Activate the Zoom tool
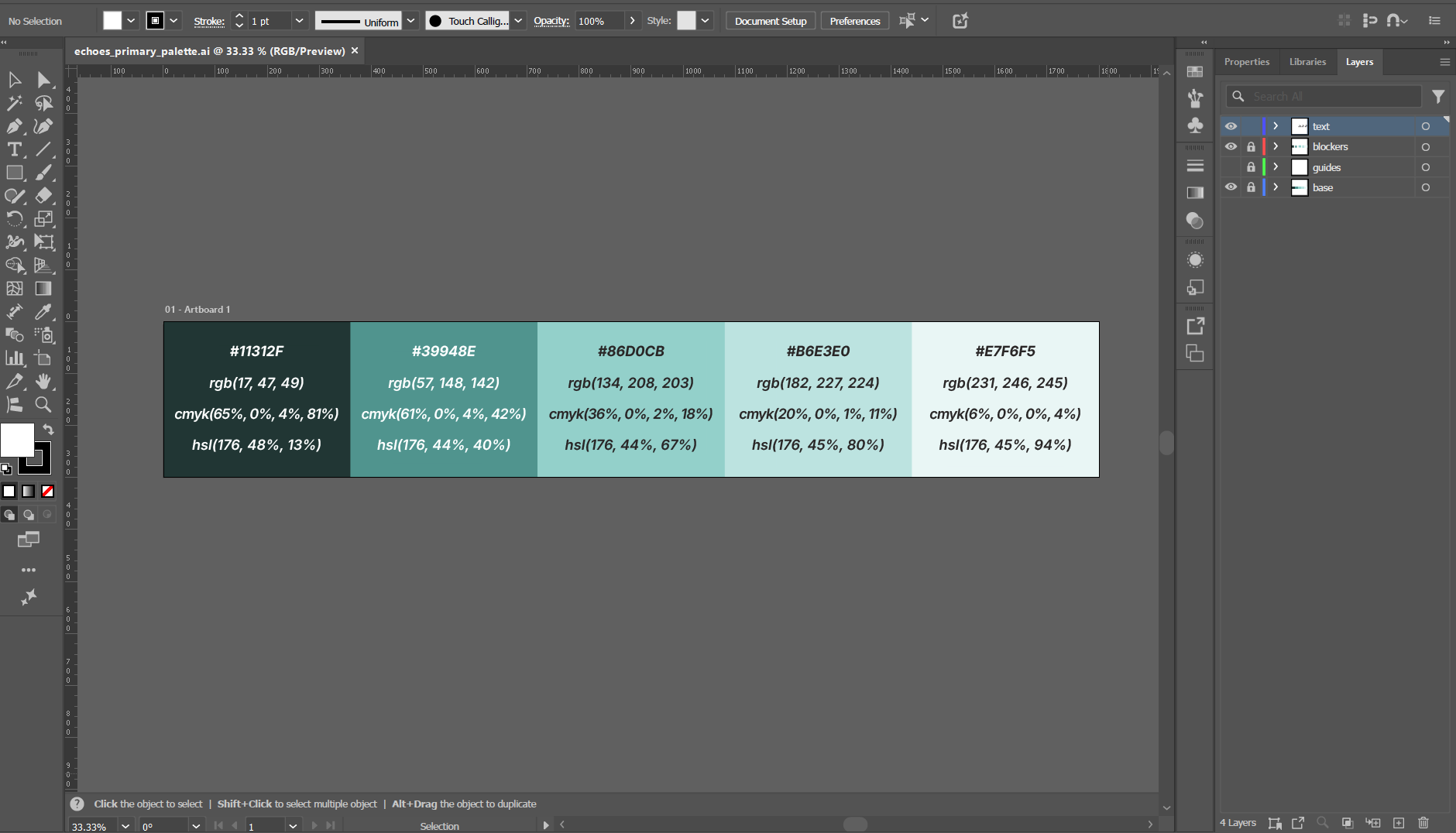The height and width of the screenshot is (833, 1456). tap(43, 405)
